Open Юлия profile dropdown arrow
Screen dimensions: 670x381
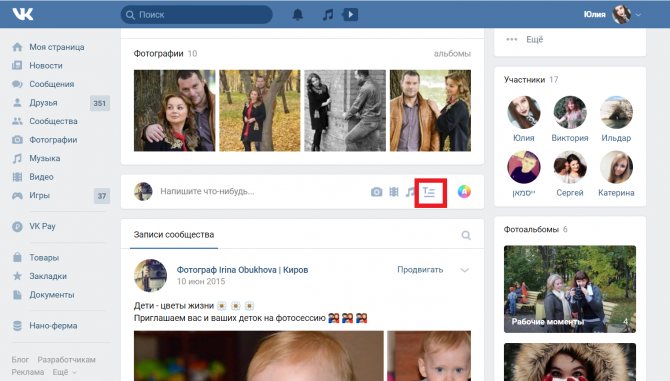(638, 15)
